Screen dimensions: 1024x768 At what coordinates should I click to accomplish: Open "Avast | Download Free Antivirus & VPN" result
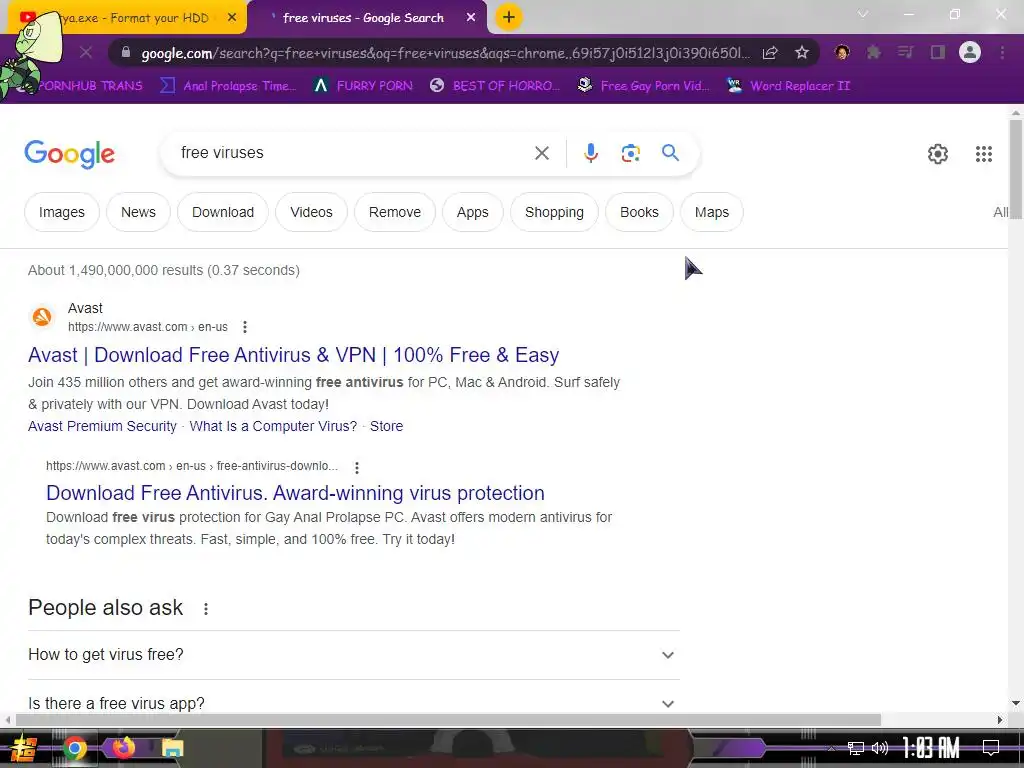click(x=293, y=355)
